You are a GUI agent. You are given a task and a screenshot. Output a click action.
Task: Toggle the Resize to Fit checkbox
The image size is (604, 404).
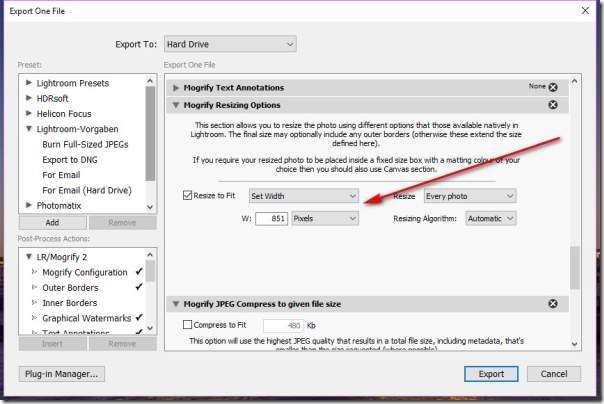point(188,195)
